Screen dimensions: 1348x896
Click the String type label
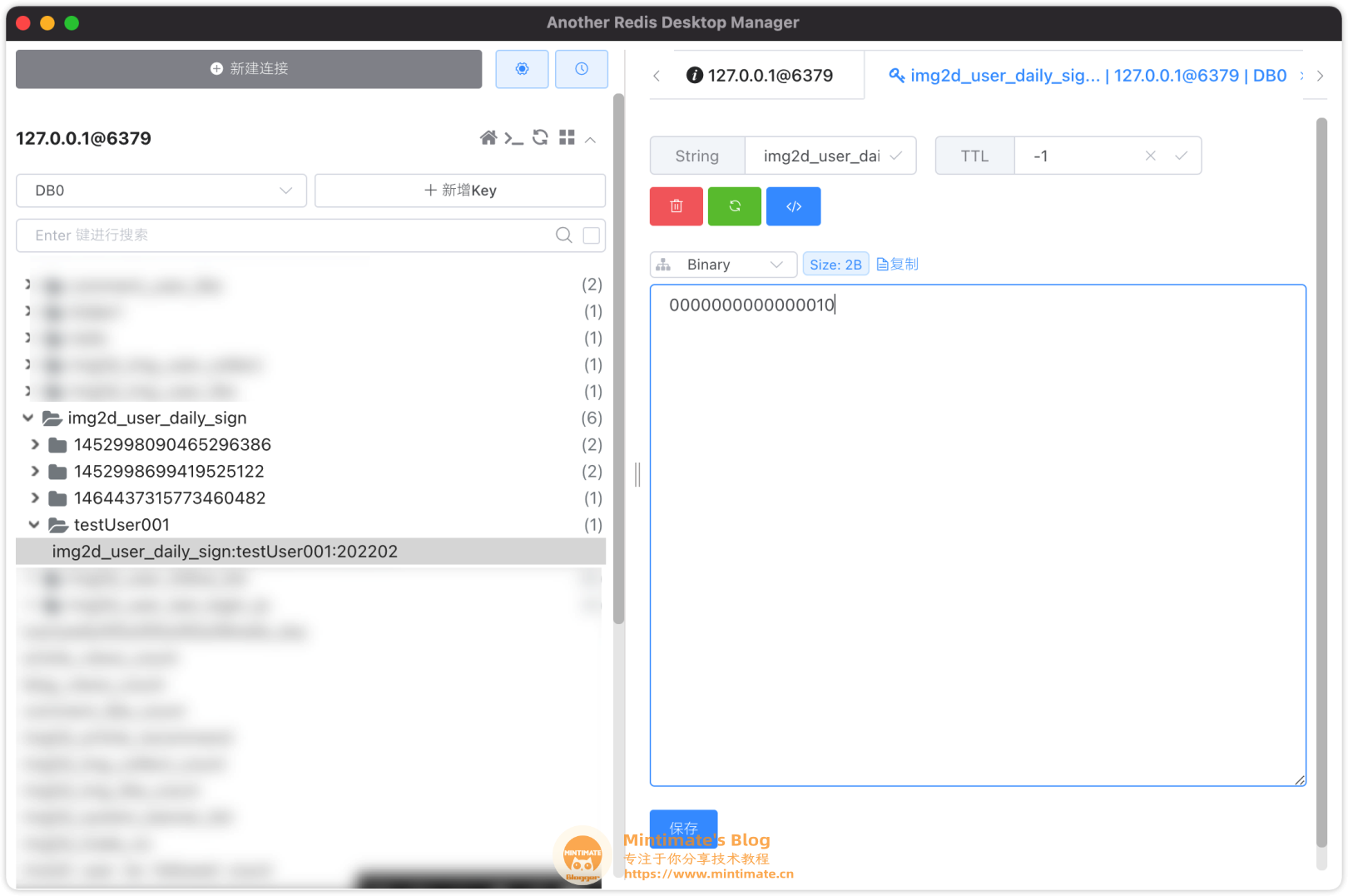(x=697, y=156)
